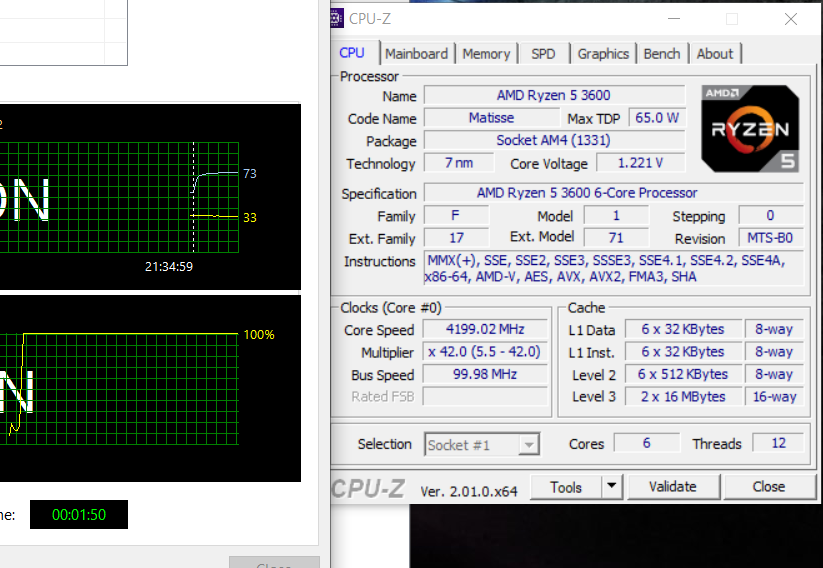Expand the Tools dropdown arrow
The image size is (823, 568).
(x=611, y=487)
